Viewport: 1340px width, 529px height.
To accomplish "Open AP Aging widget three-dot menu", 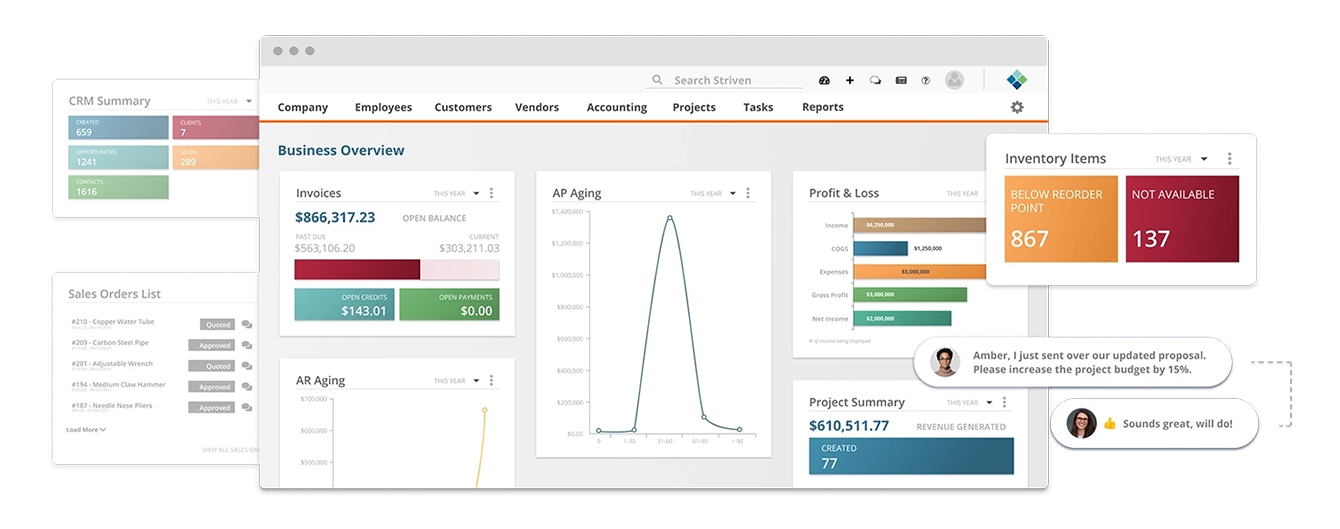I will click(748, 193).
